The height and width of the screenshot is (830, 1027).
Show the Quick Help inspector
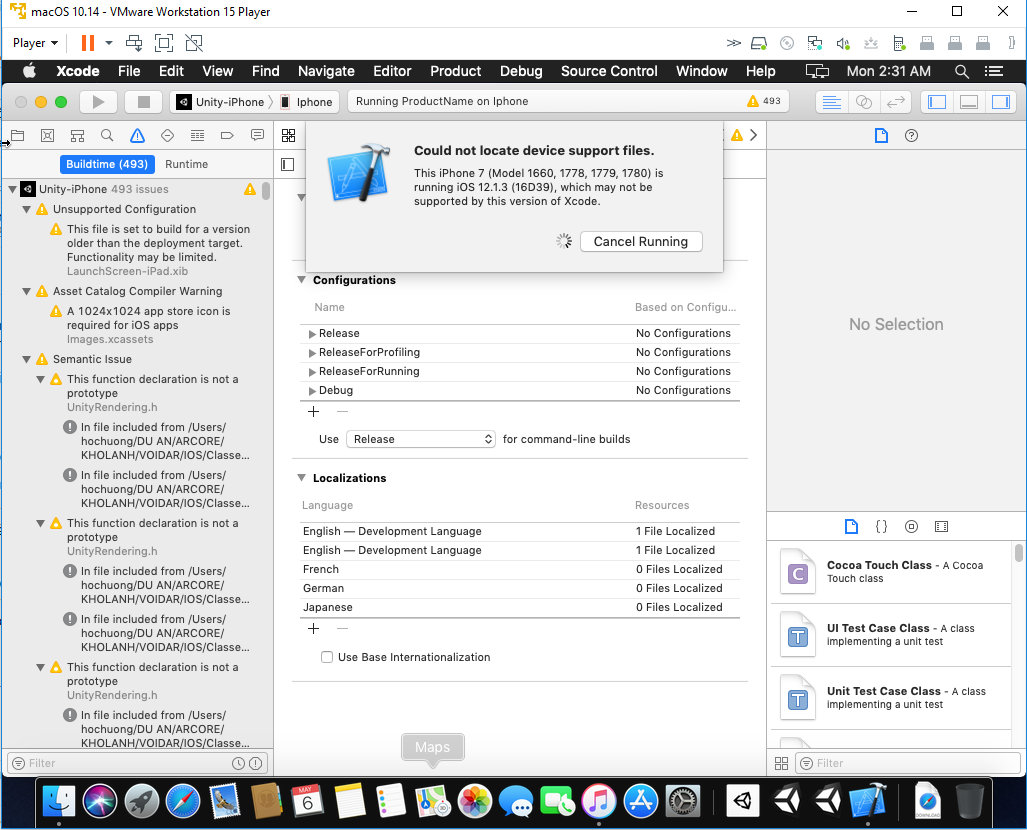click(911, 136)
